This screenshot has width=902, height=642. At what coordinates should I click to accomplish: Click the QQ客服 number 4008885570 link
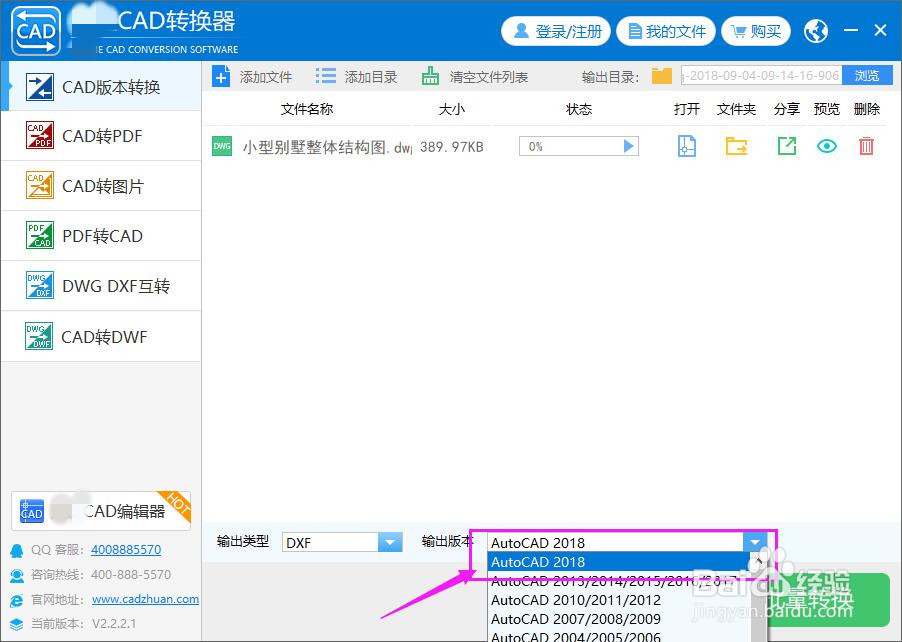point(126,549)
